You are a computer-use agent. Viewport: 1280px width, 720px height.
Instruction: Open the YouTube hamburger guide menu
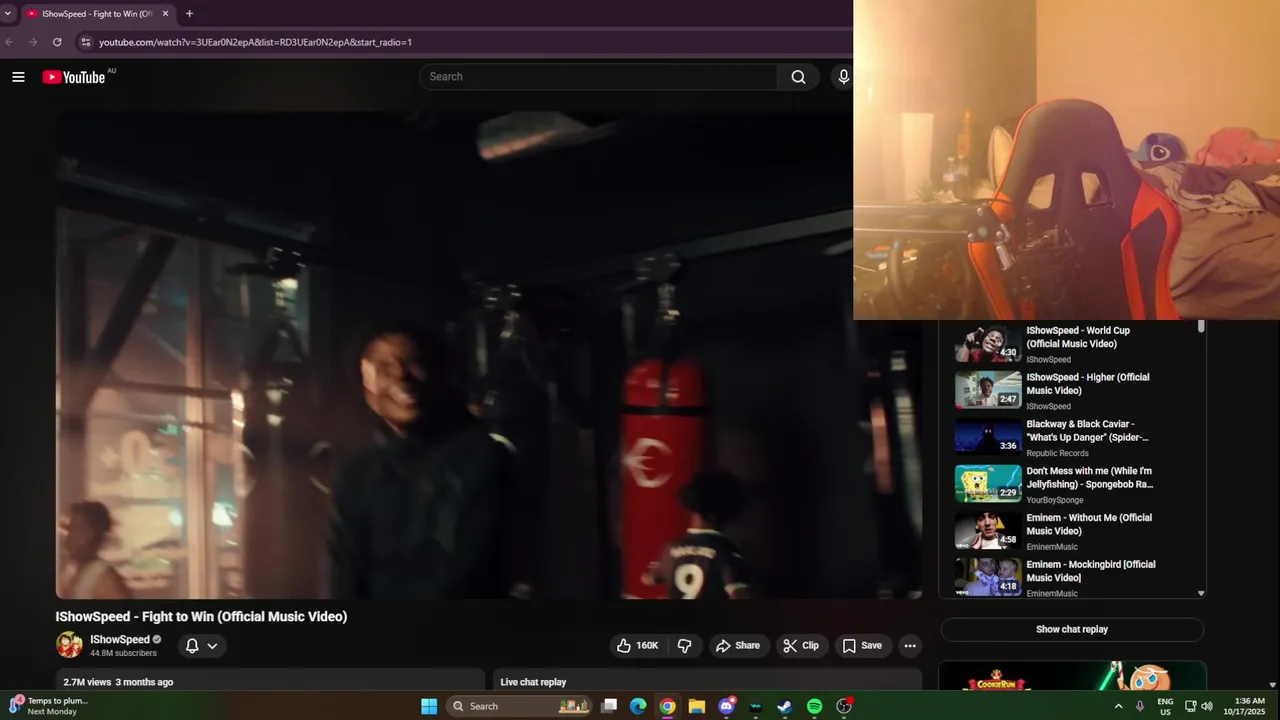point(18,77)
